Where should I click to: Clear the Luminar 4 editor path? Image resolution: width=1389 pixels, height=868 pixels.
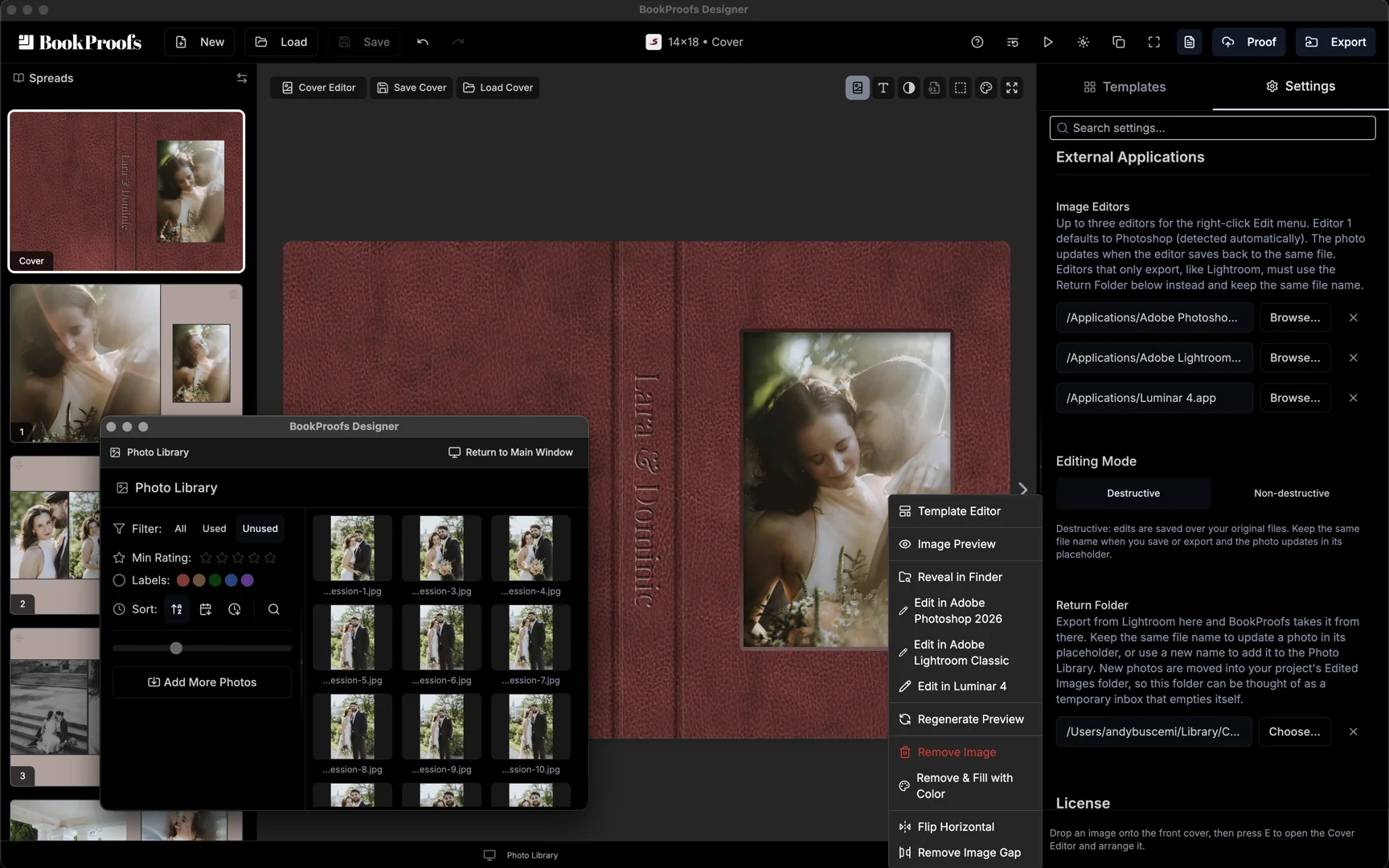pos(1353,398)
